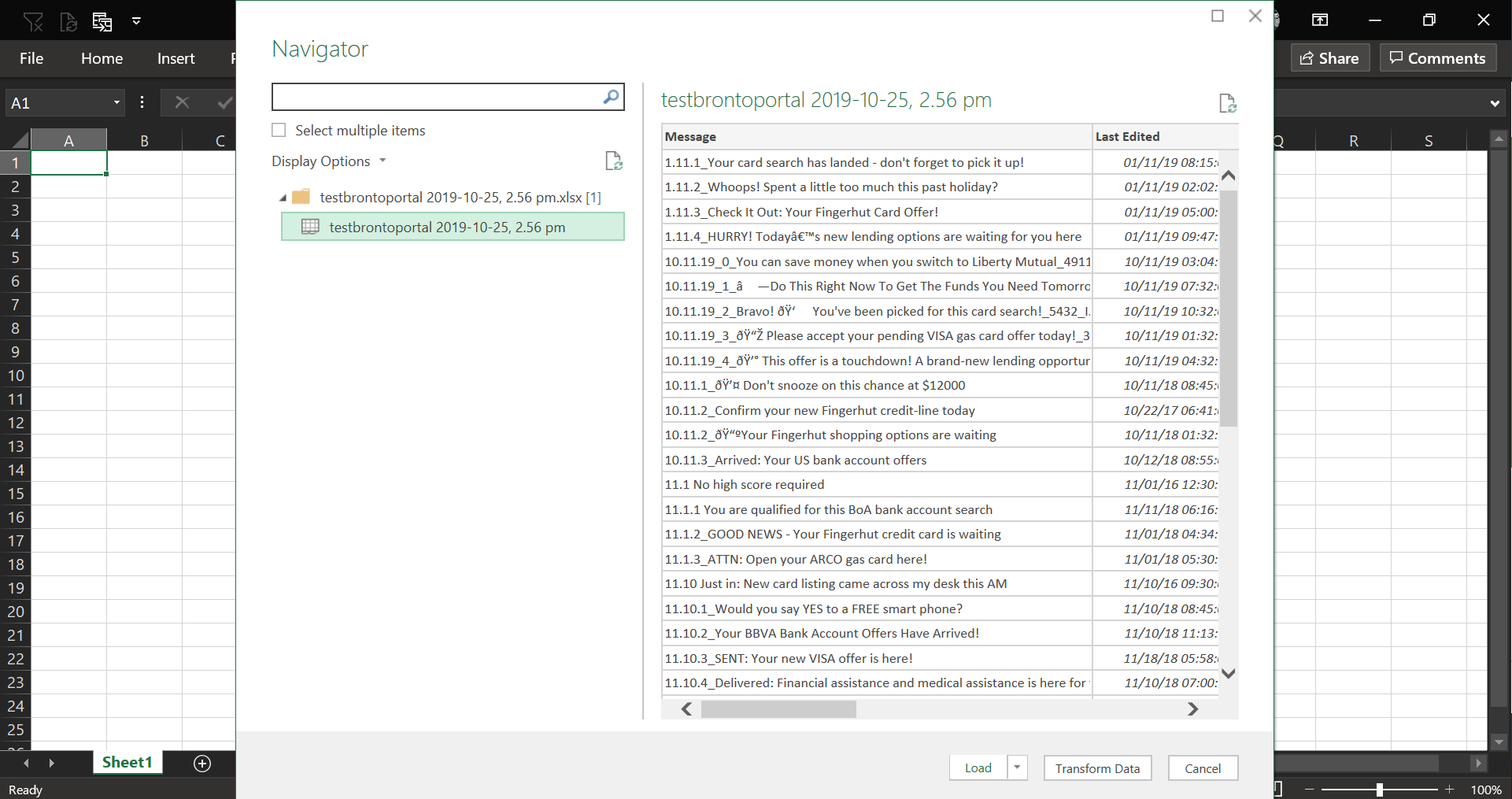Click the previous sheet navigation arrow
Viewport: 1512px width, 799px height.
pyautogui.click(x=26, y=764)
